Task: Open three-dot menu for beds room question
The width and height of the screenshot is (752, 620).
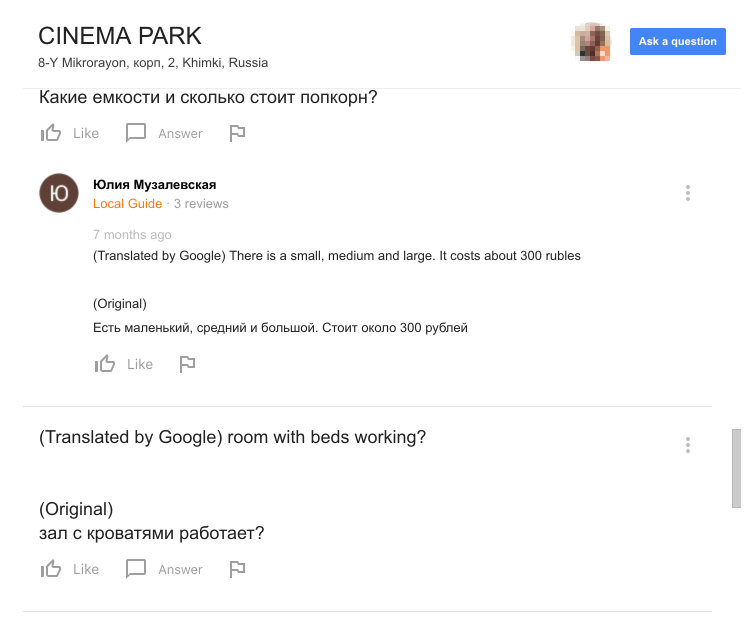Action: (688, 445)
